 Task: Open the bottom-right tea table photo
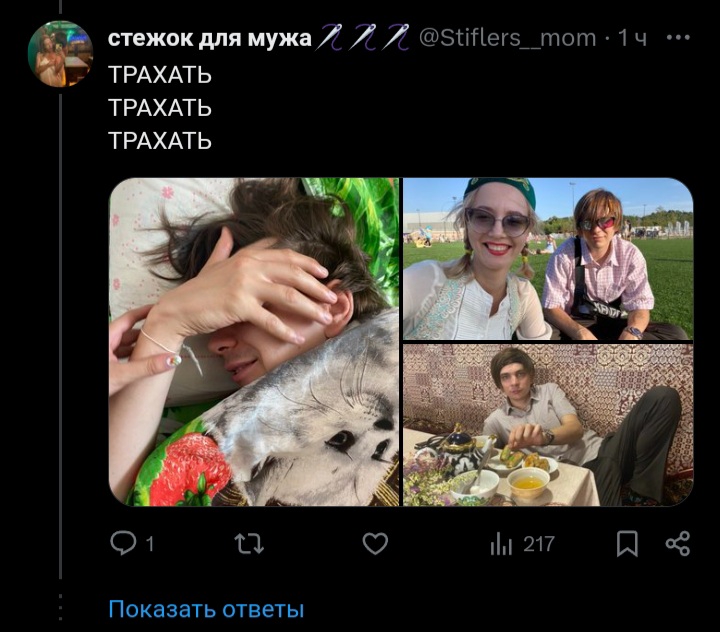(x=548, y=425)
